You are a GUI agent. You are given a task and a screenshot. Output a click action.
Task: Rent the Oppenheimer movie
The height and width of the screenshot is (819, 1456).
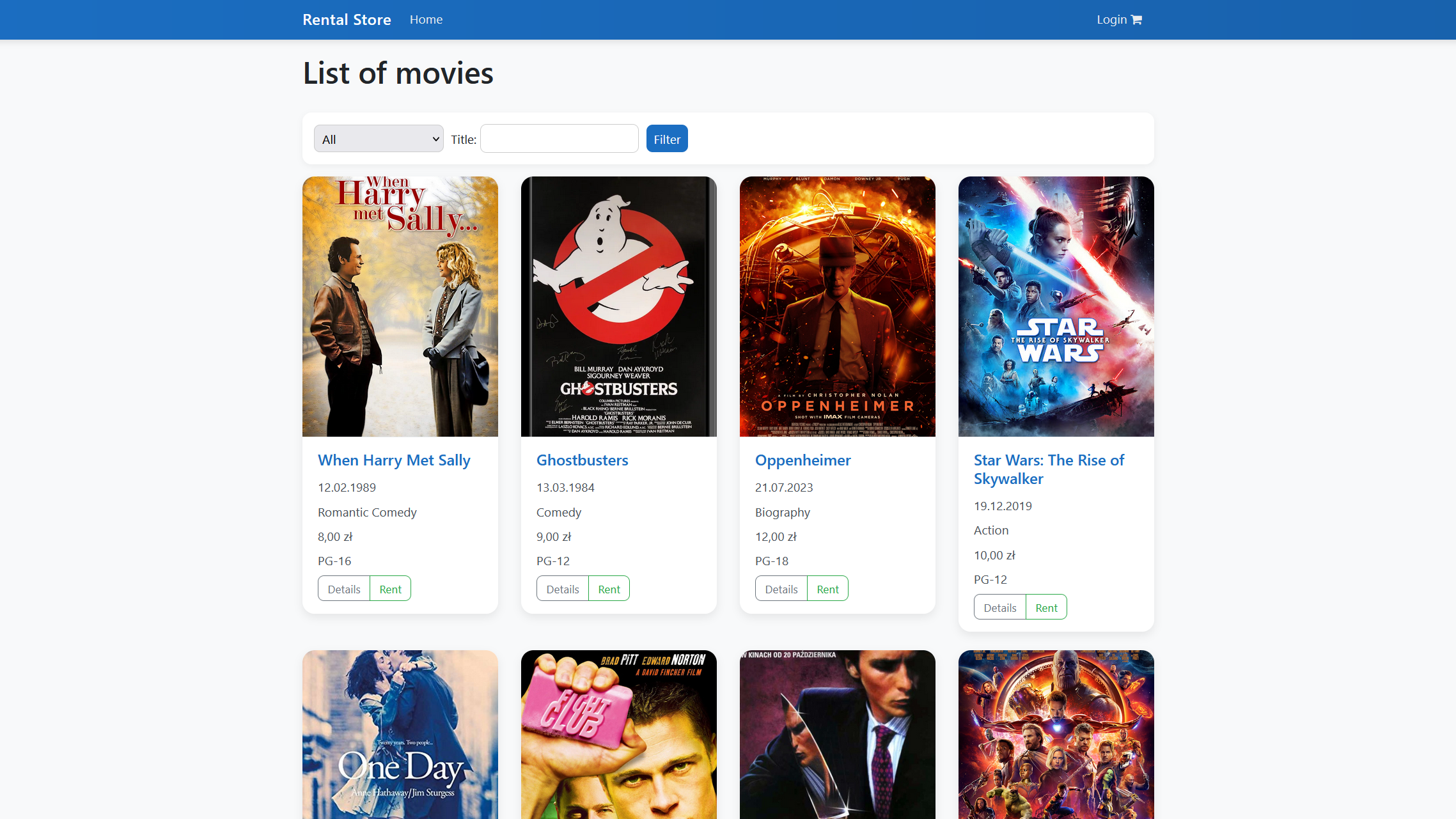(x=827, y=589)
